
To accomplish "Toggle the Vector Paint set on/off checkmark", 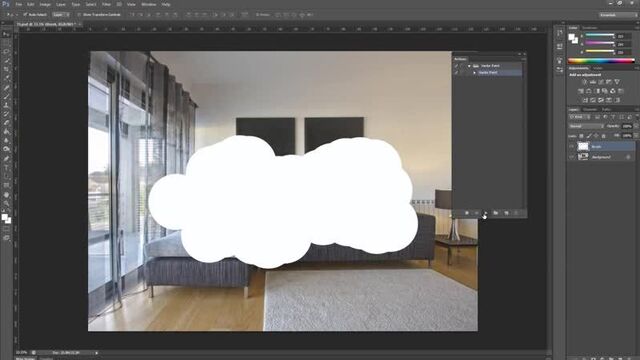I will 456,66.
